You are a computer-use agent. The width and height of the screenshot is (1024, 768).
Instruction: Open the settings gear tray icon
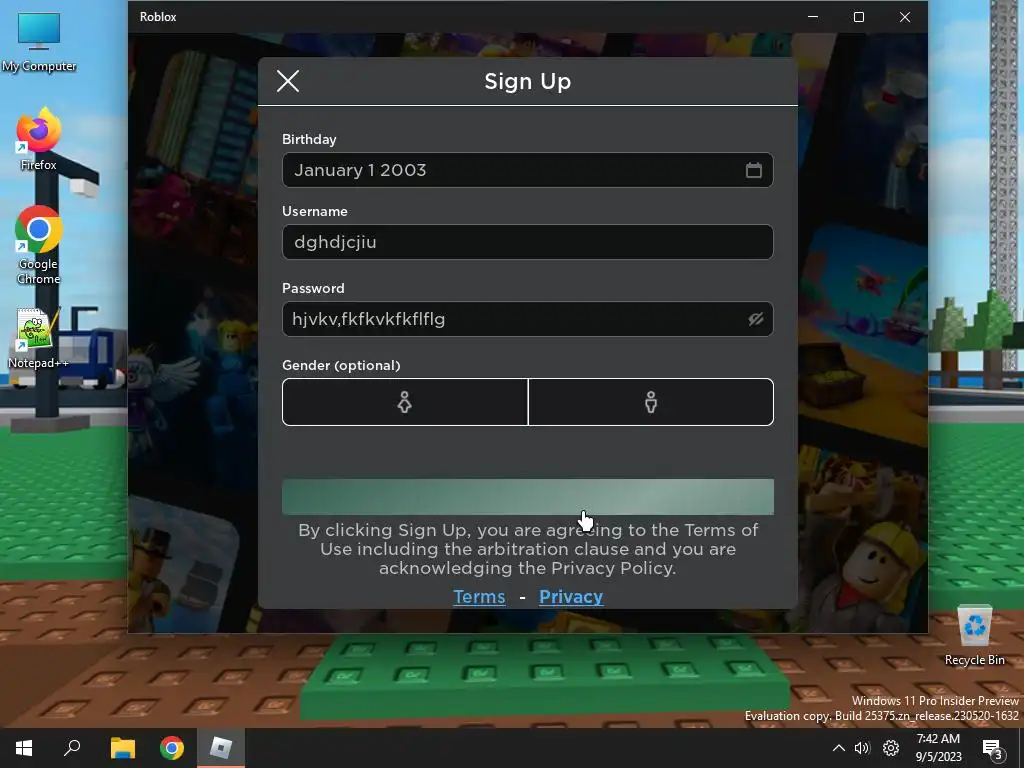coord(891,748)
